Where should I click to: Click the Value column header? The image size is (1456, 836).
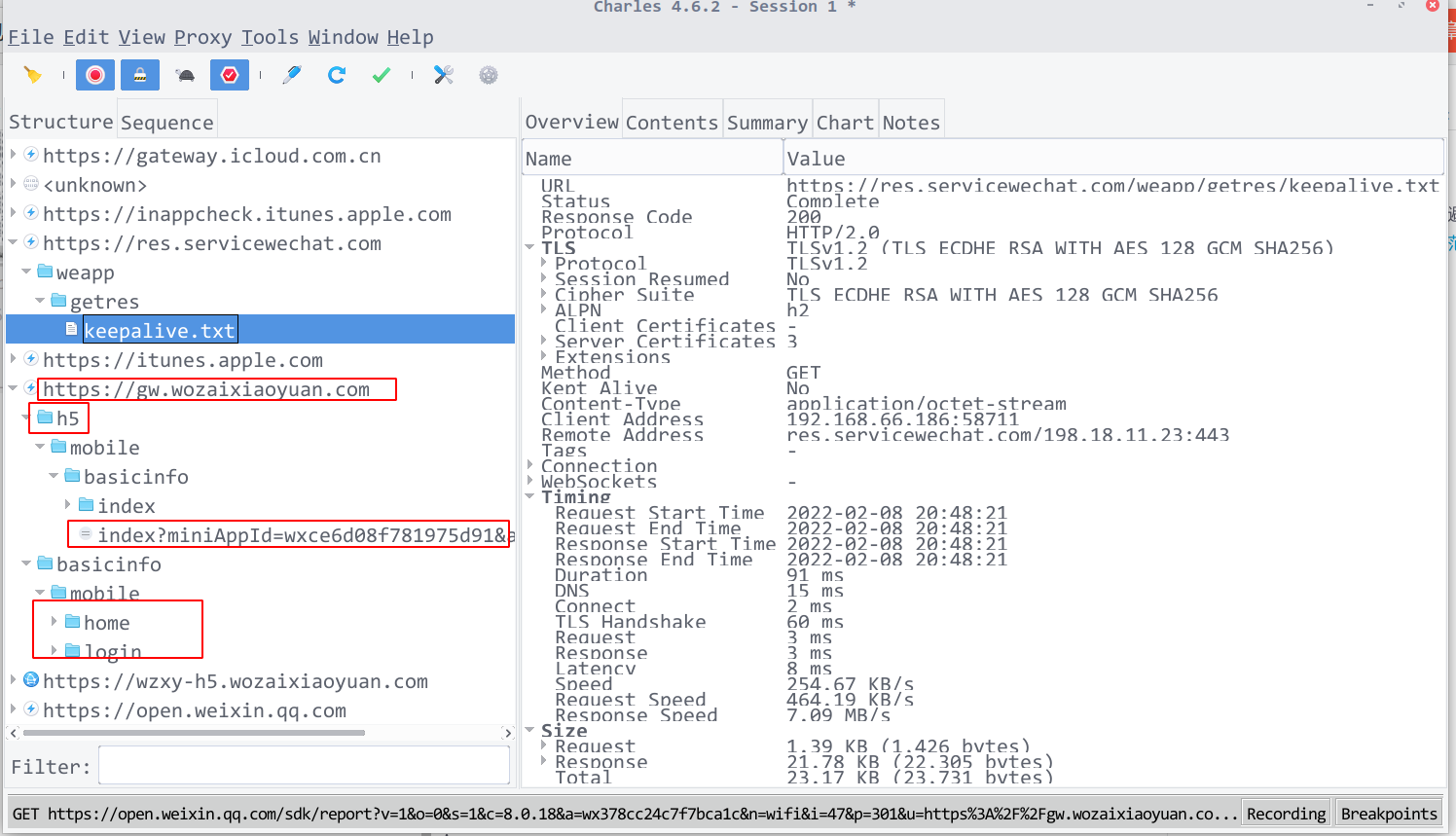(1113, 158)
